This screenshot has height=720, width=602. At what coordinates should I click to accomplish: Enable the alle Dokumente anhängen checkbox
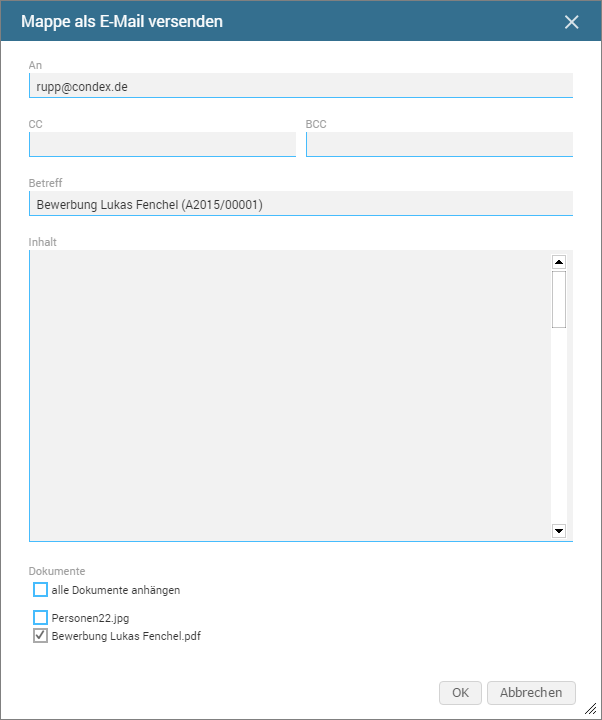[x=41, y=590]
